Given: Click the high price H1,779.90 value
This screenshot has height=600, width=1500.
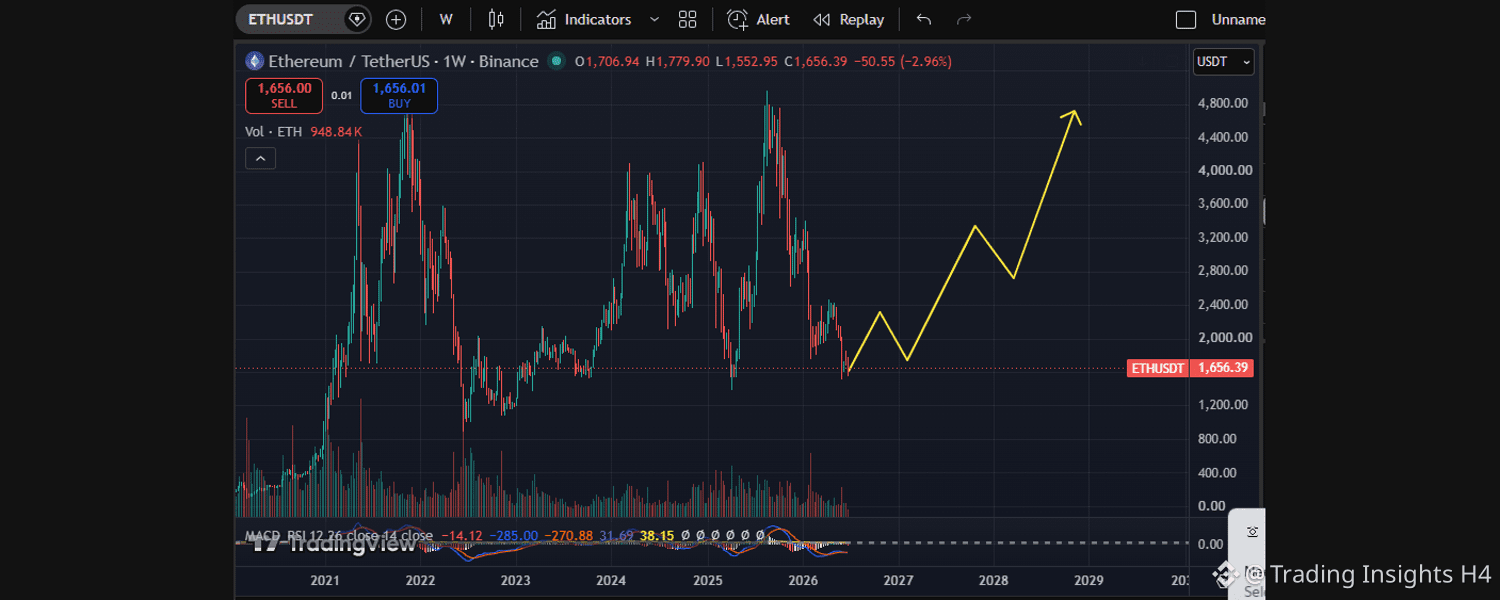Looking at the screenshot, I should click(x=678, y=62).
